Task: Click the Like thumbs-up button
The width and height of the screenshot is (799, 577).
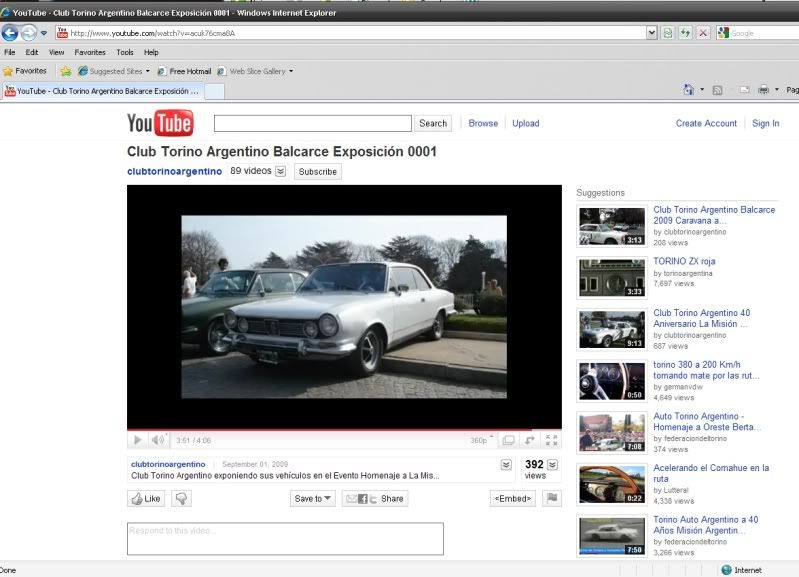Action: 146,499
